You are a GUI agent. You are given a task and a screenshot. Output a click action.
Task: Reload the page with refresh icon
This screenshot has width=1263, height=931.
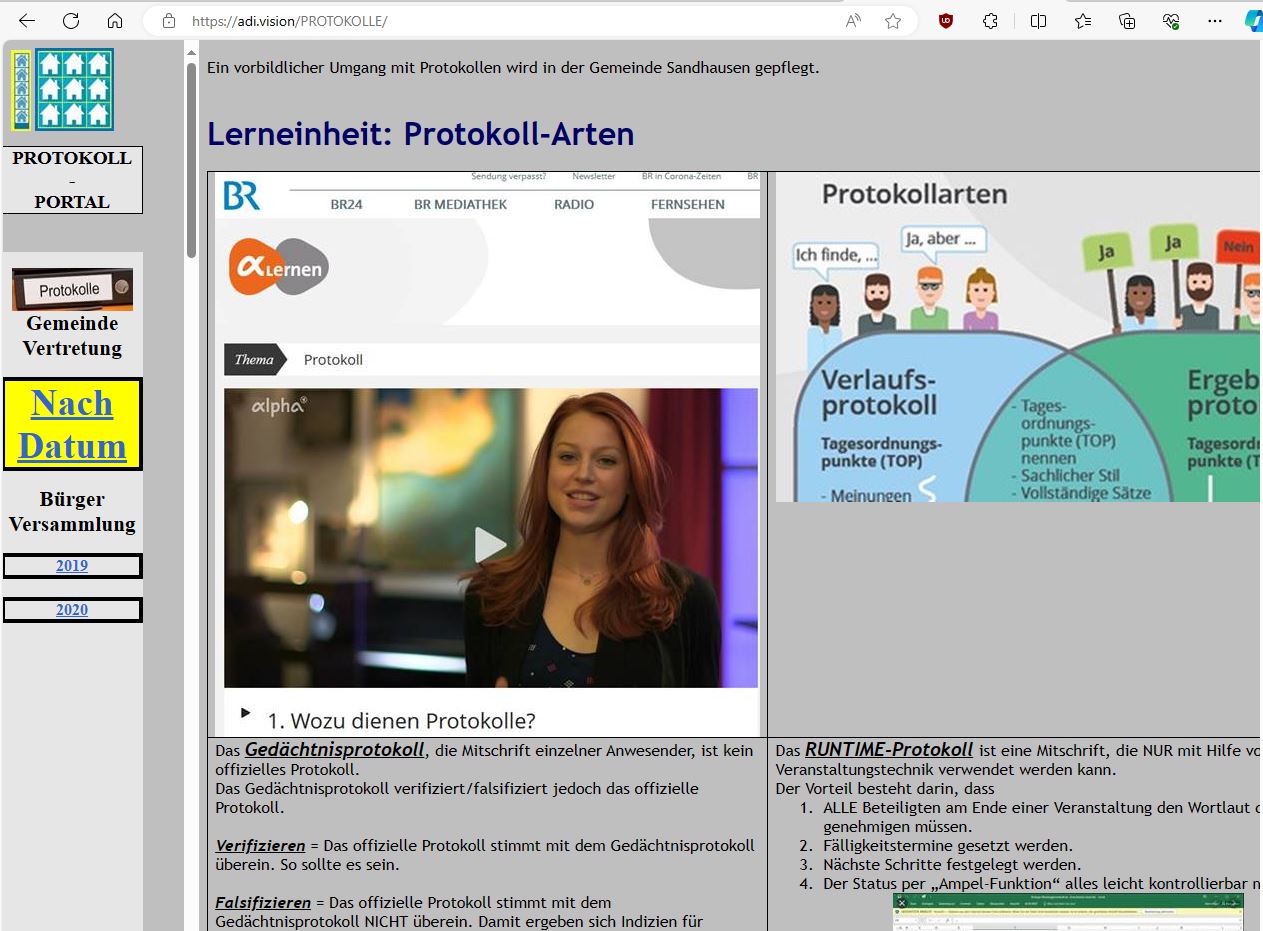(x=71, y=21)
